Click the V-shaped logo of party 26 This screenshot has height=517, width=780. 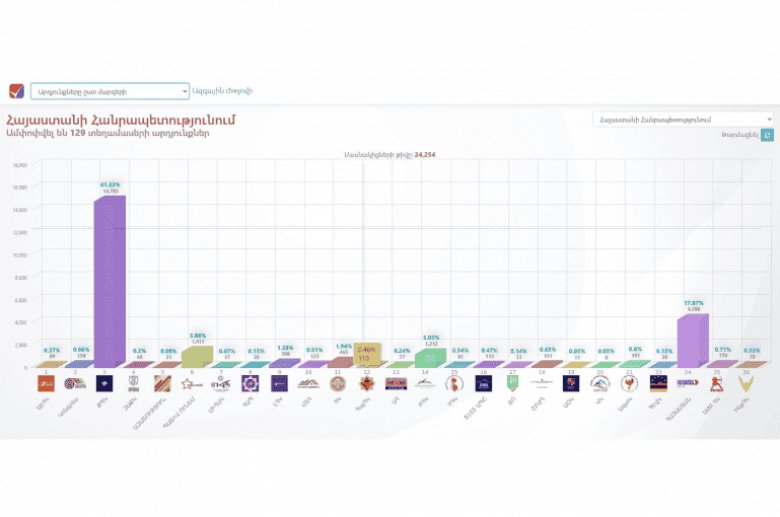(x=745, y=383)
